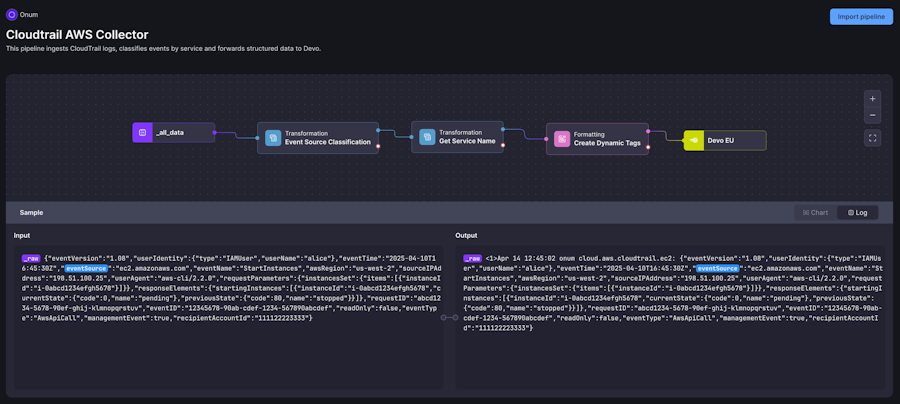Select the _all_data node label
Screen dimensions: 900x404
[x=170, y=133]
